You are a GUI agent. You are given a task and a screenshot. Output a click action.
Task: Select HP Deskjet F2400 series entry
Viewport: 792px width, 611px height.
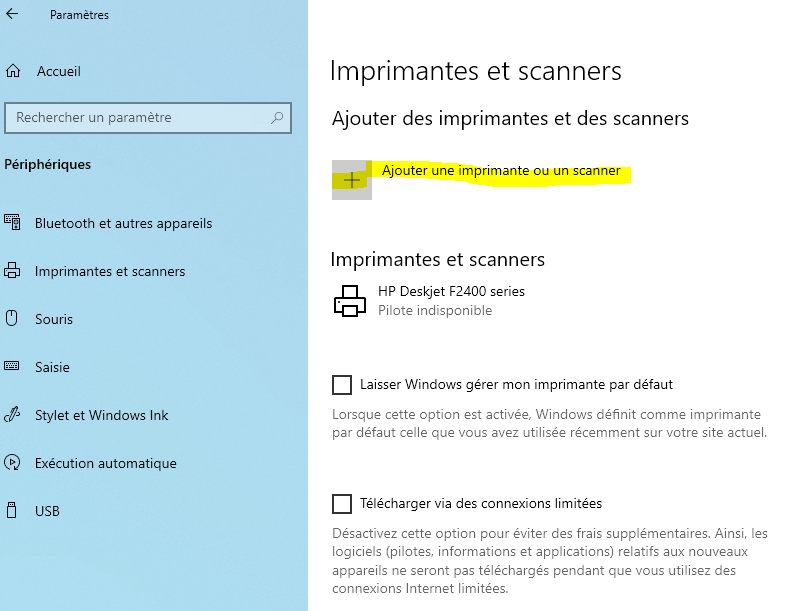tap(451, 292)
